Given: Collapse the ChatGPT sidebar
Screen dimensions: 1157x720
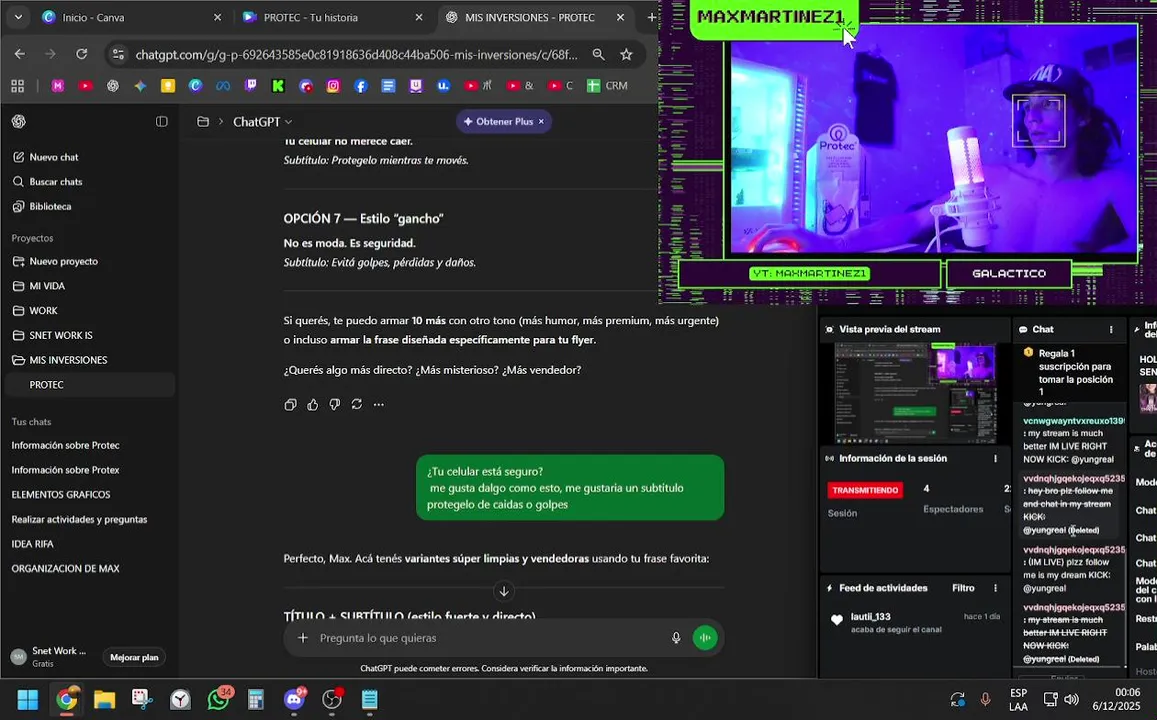Looking at the screenshot, I should click(162, 122).
